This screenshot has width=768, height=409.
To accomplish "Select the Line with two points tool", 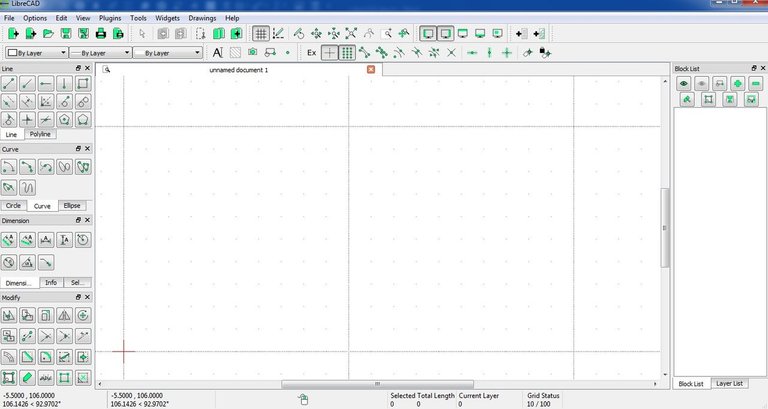I will [x=9, y=83].
